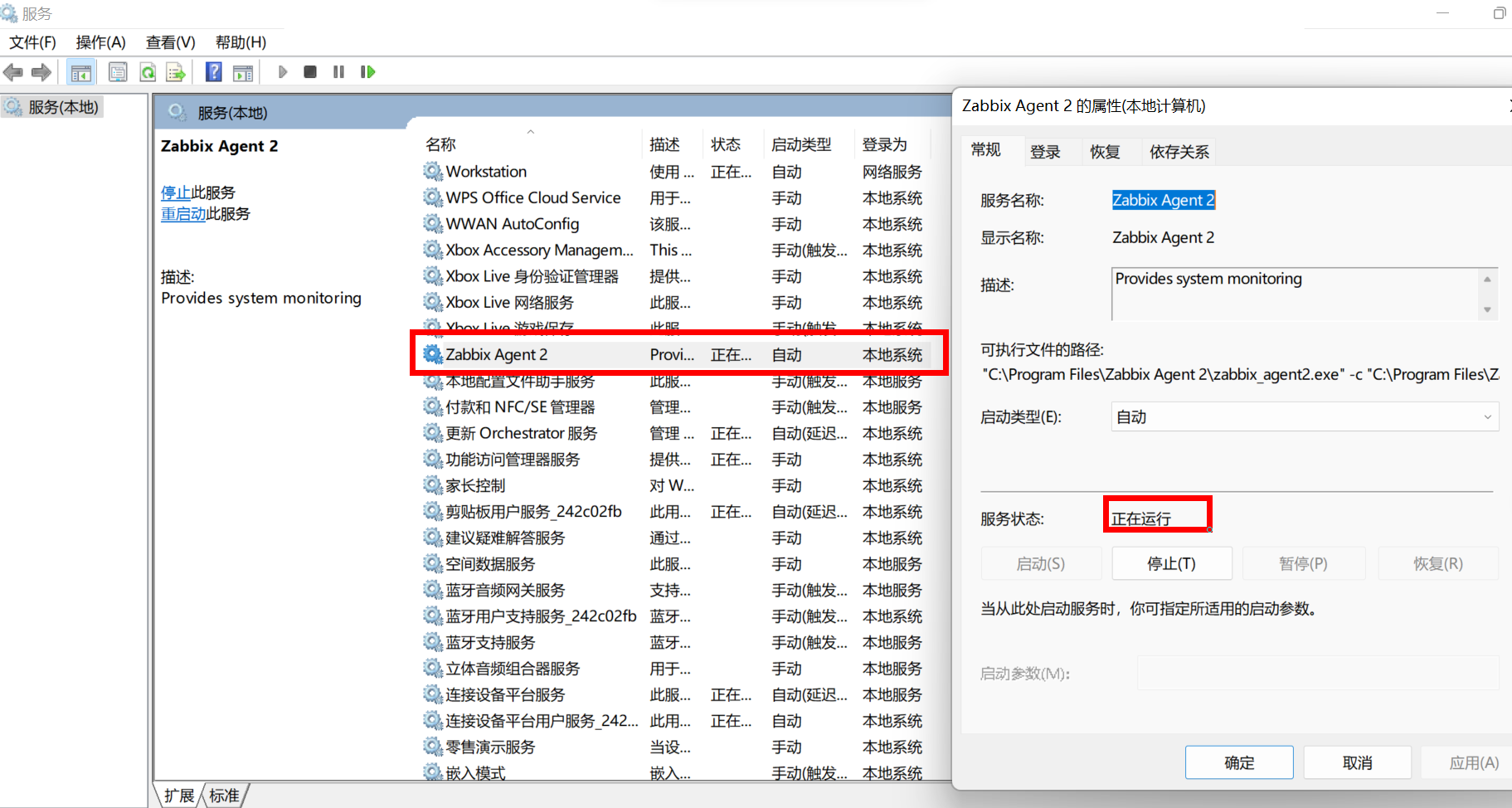Switch to the 恢复 tab
Viewport: 1512px width, 808px height.
pyautogui.click(x=1105, y=152)
